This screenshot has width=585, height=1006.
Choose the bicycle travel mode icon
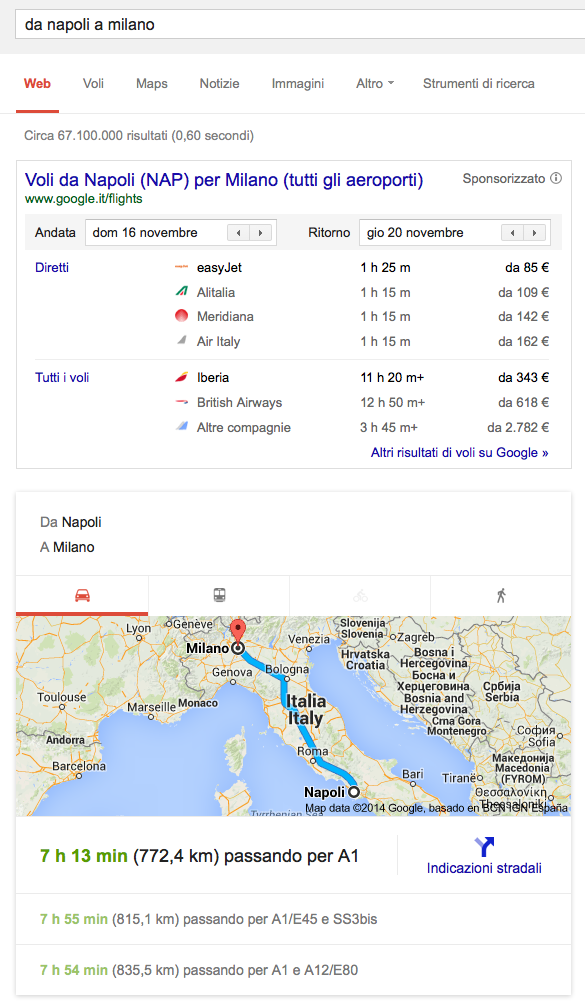pos(360,595)
